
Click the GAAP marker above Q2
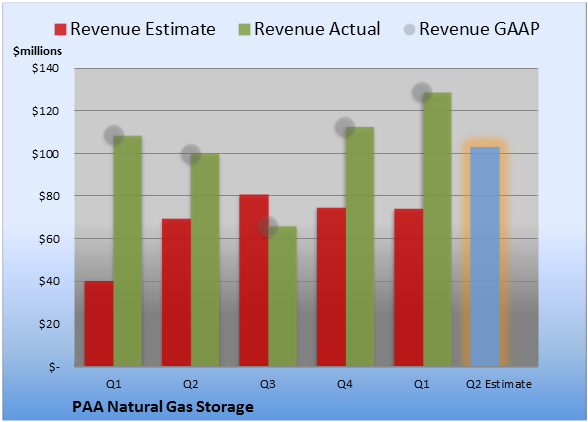pos(191,154)
